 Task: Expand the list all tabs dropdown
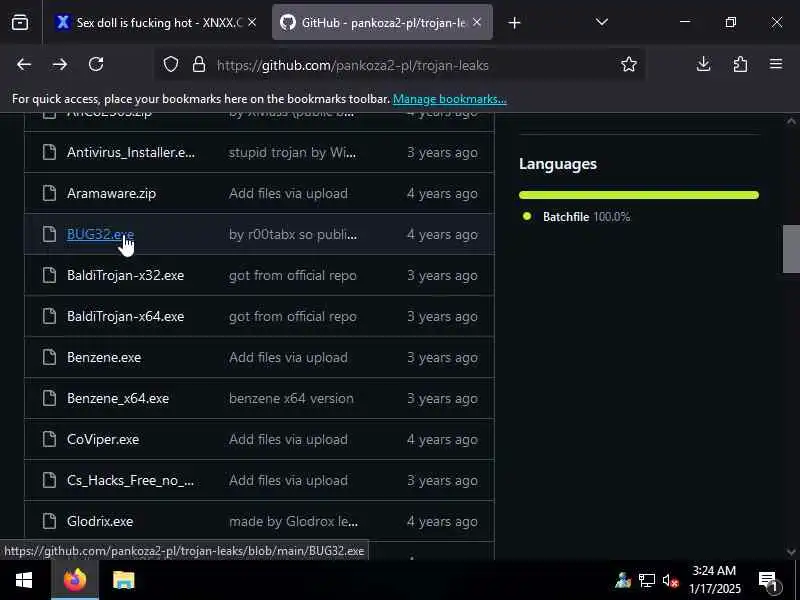pyautogui.click(x=602, y=22)
